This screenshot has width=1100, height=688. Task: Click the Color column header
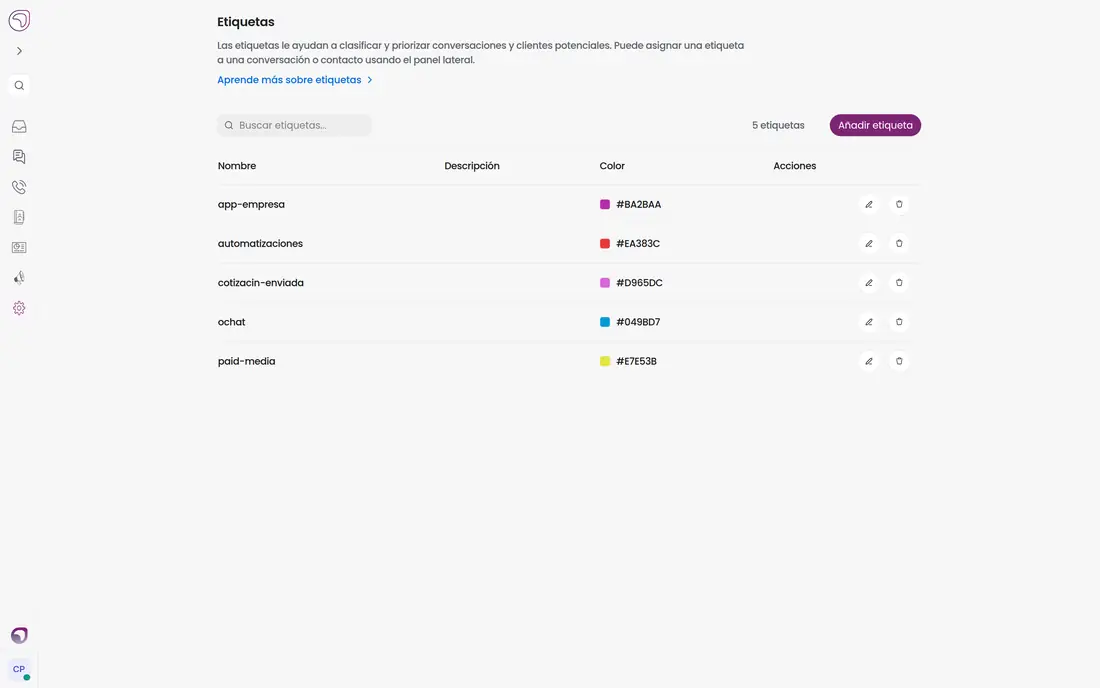(x=612, y=166)
